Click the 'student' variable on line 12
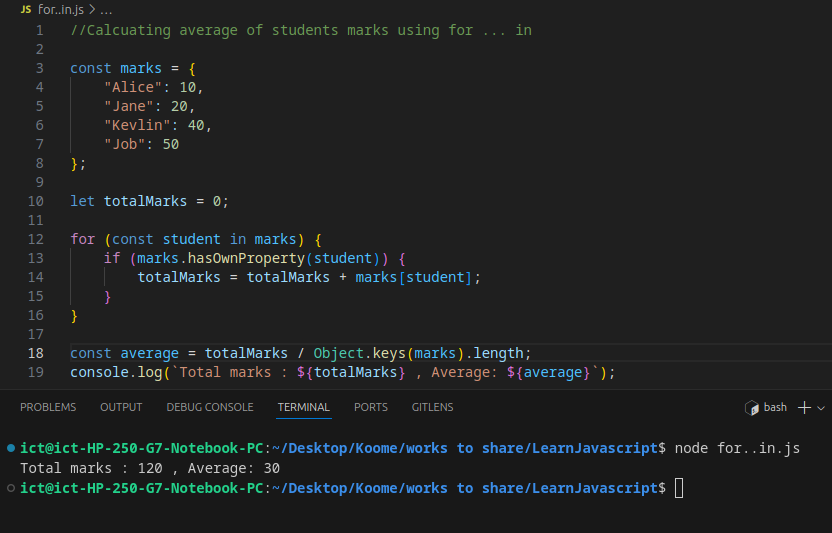 coord(192,239)
